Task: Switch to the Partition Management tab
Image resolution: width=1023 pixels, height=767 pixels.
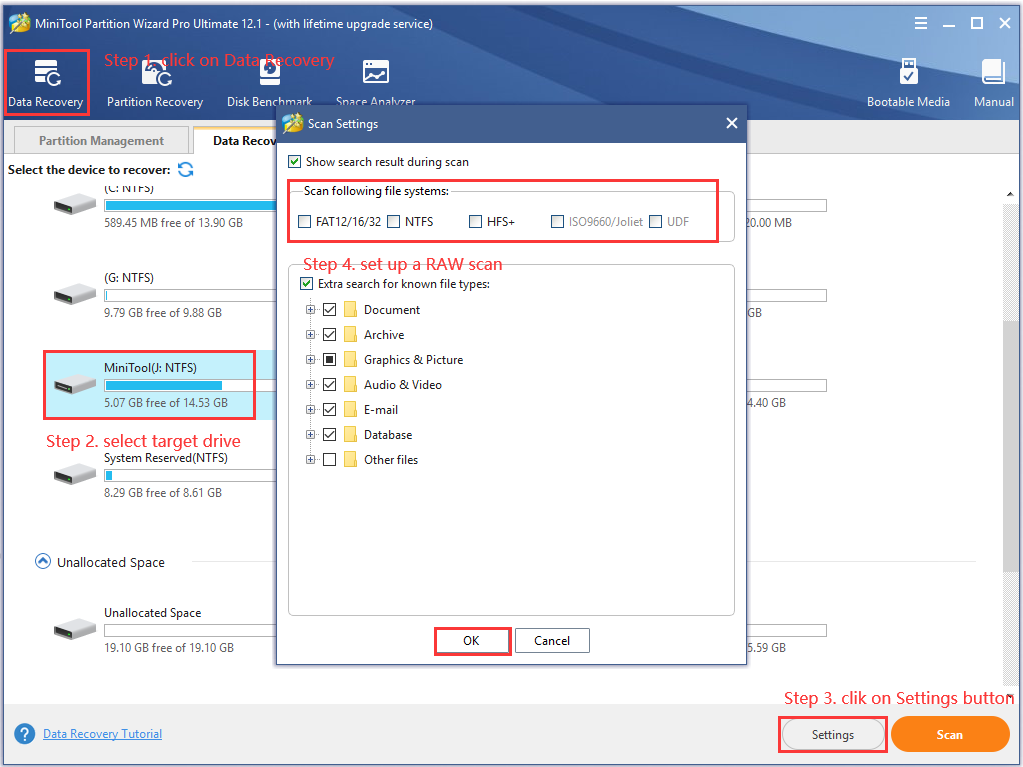Action: pos(101,141)
